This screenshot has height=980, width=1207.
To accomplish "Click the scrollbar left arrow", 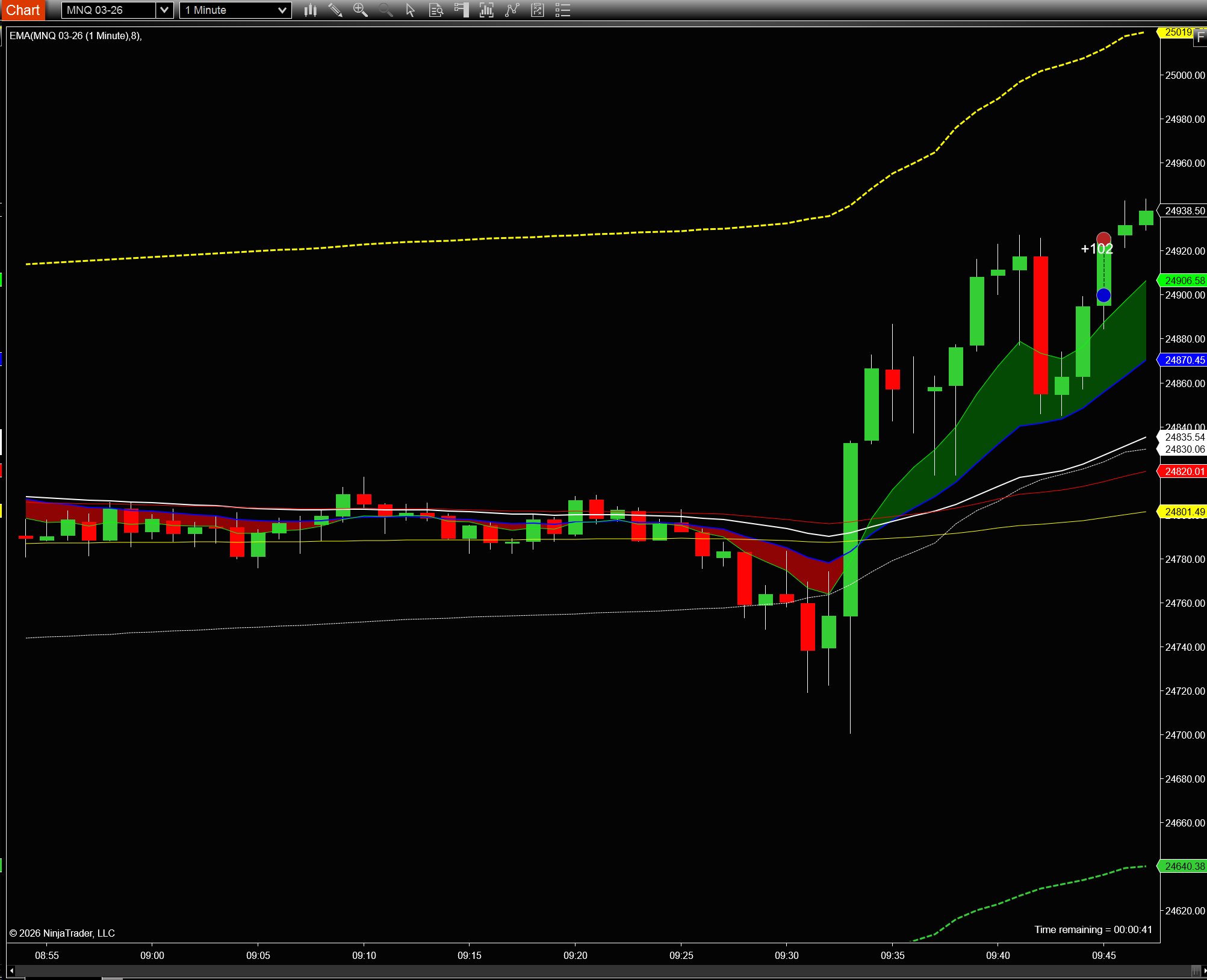I will tap(11, 970).
